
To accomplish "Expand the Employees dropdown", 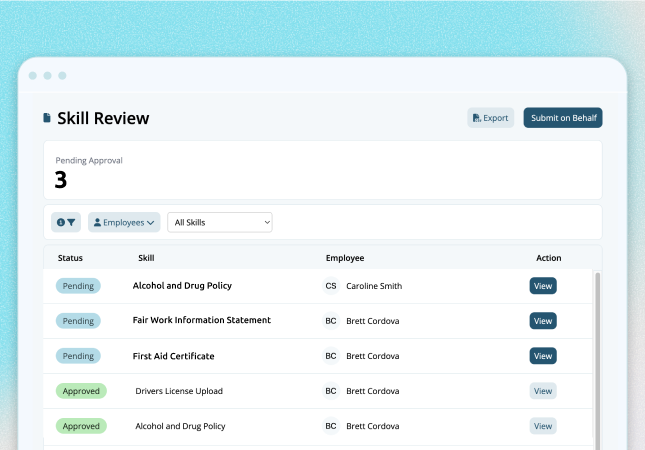I will (124, 223).
